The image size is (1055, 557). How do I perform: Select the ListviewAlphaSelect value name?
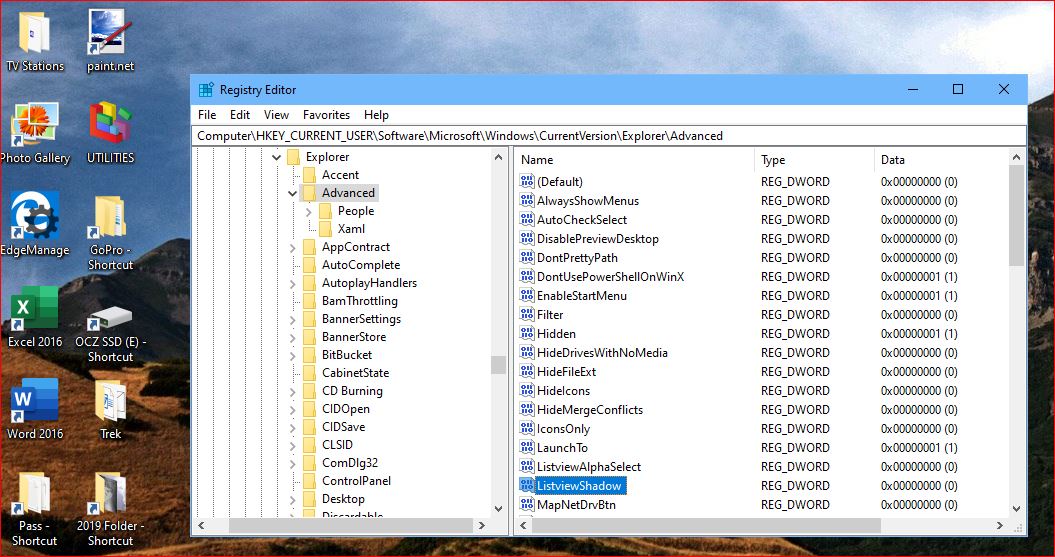(589, 467)
